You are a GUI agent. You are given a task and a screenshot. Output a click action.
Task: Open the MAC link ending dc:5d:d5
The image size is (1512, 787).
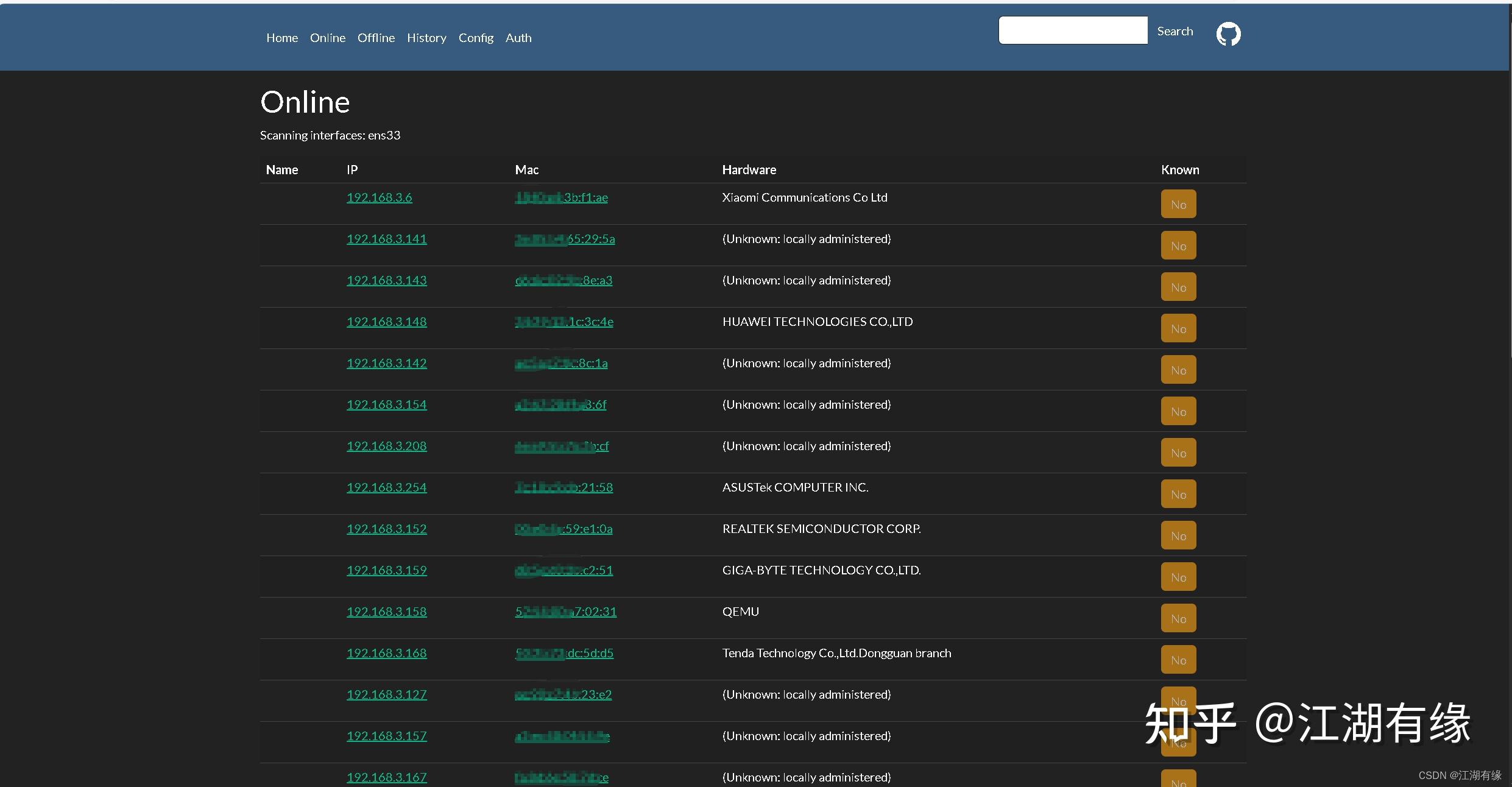click(563, 652)
